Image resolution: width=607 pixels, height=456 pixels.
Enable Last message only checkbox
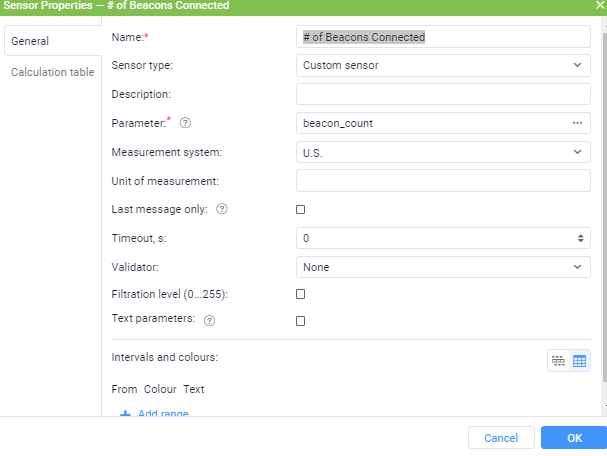click(x=300, y=209)
